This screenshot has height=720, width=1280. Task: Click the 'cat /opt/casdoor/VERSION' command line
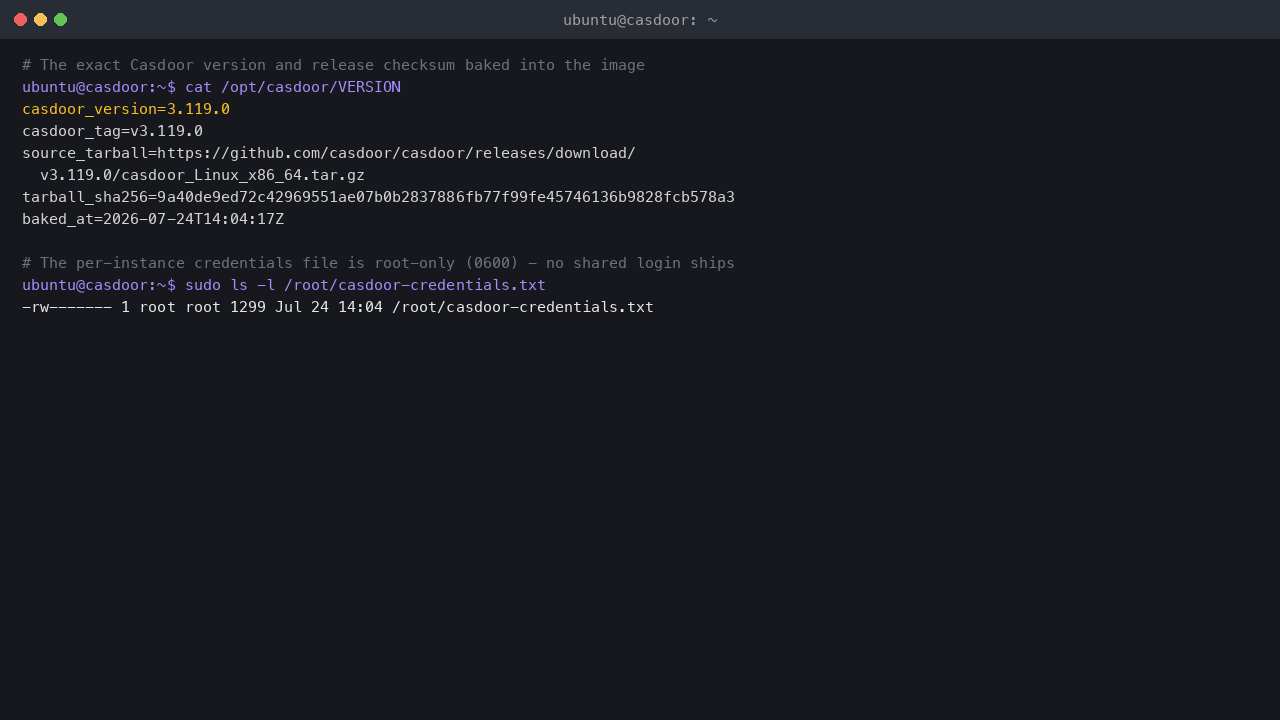[x=211, y=87]
